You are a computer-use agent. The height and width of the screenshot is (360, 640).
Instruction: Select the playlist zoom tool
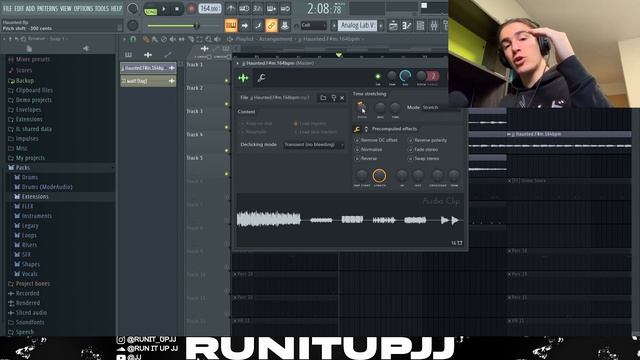209,39
